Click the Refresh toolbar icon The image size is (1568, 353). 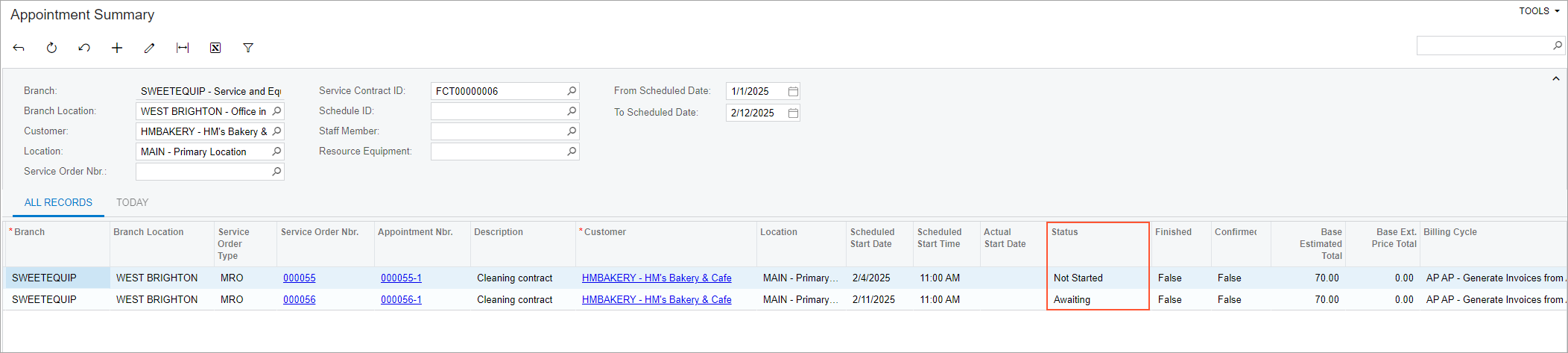coord(51,48)
